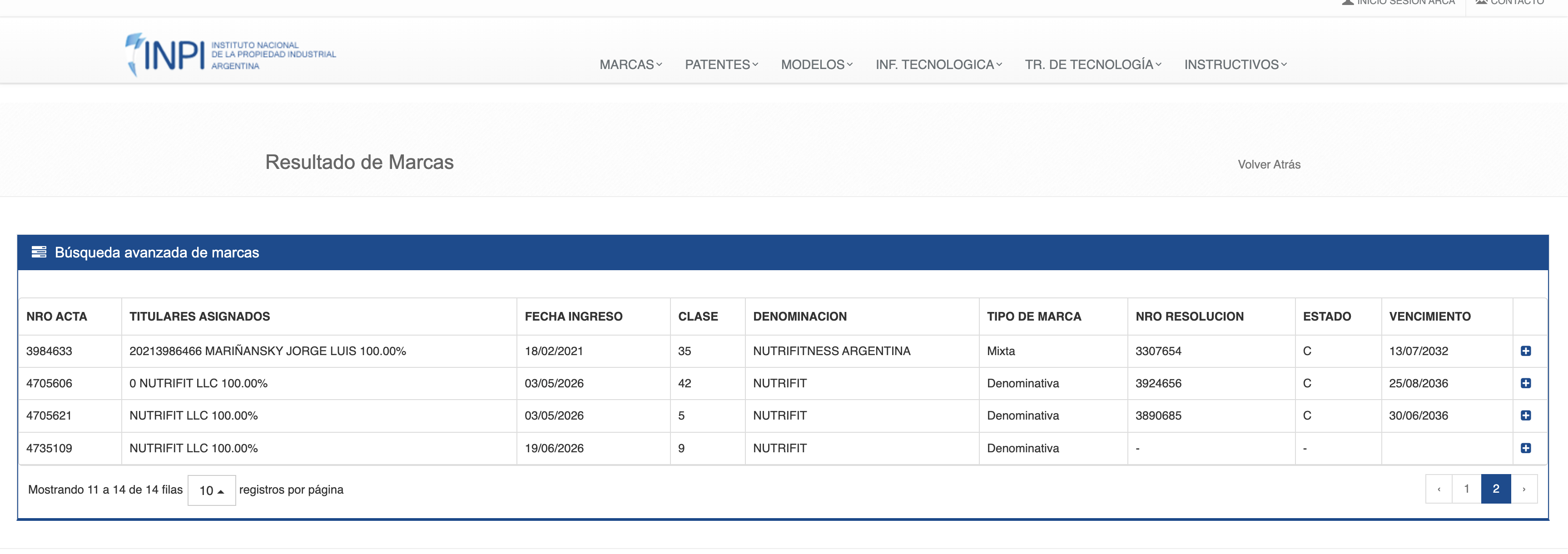Sort by ESTADO column header

point(1327,317)
